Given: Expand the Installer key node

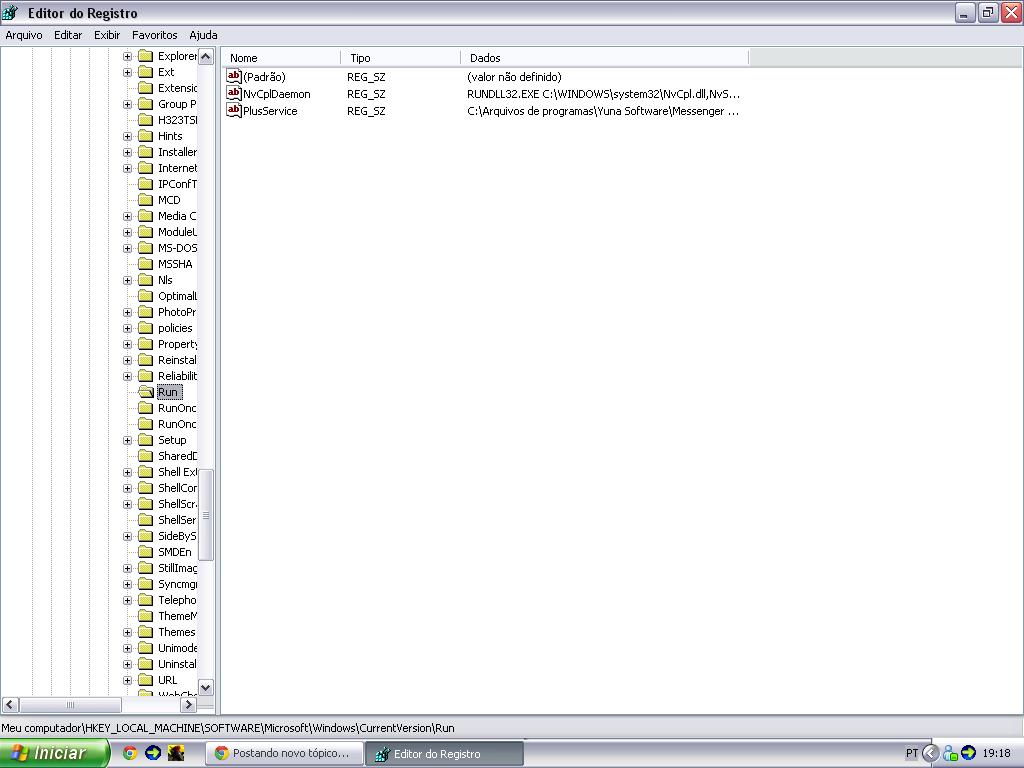Looking at the screenshot, I should point(128,152).
